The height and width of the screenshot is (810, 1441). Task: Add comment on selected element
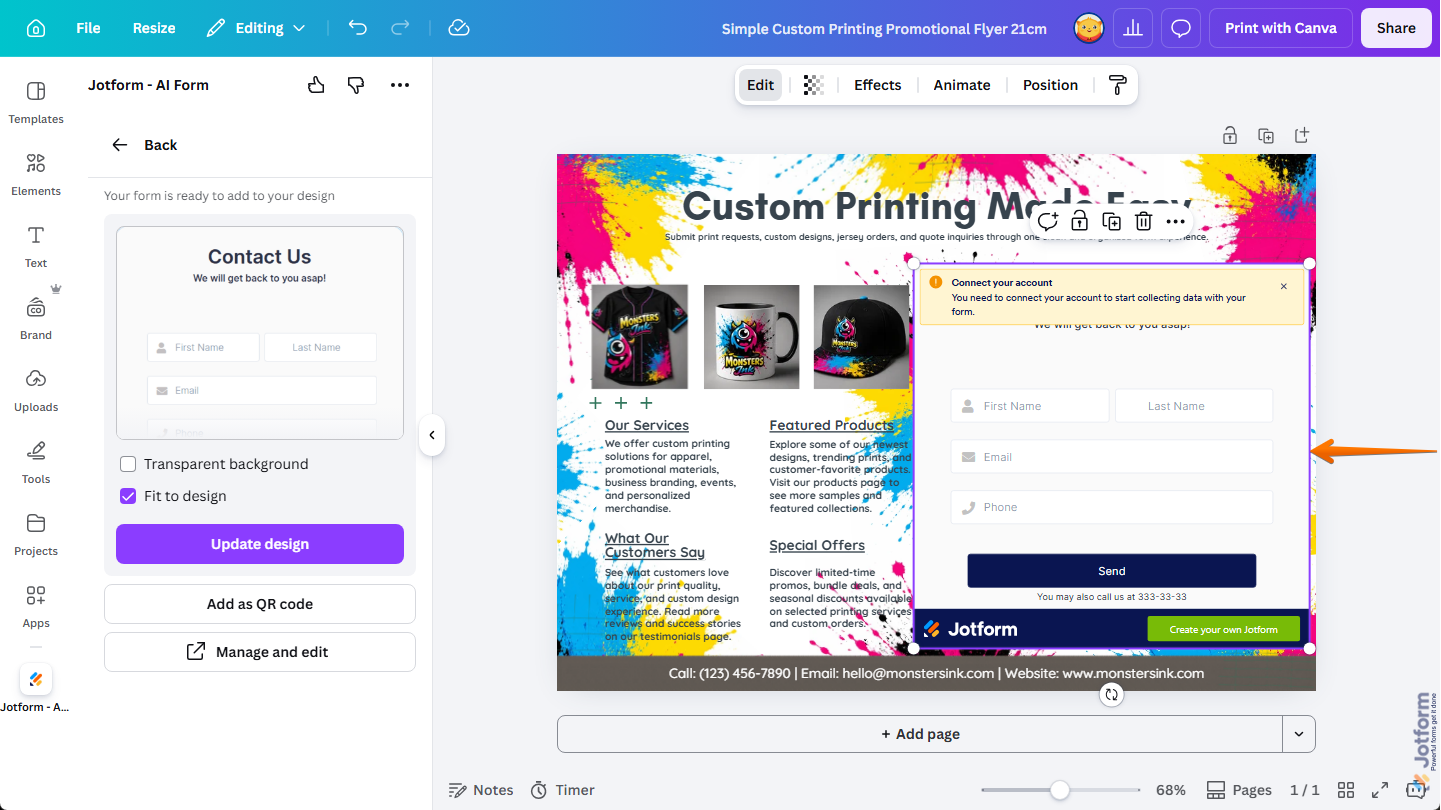click(x=1047, y=221)
